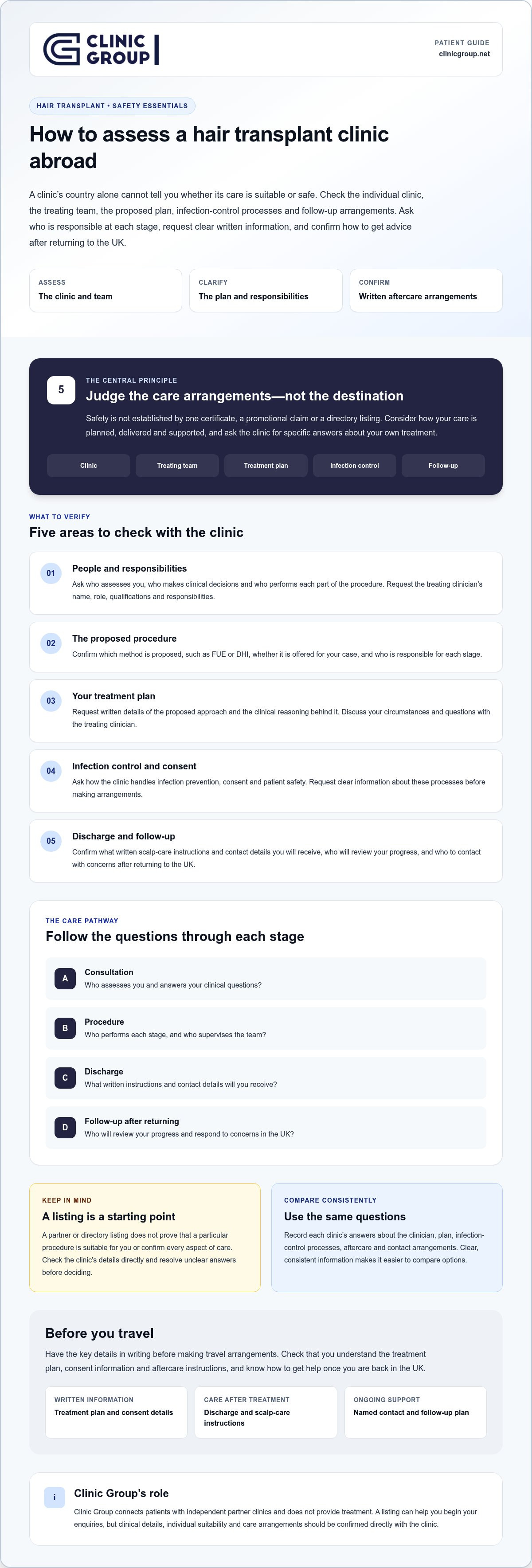The image size is (532, 1568).
Task: Select the Treating team pill
Action: tap(177, 466)
